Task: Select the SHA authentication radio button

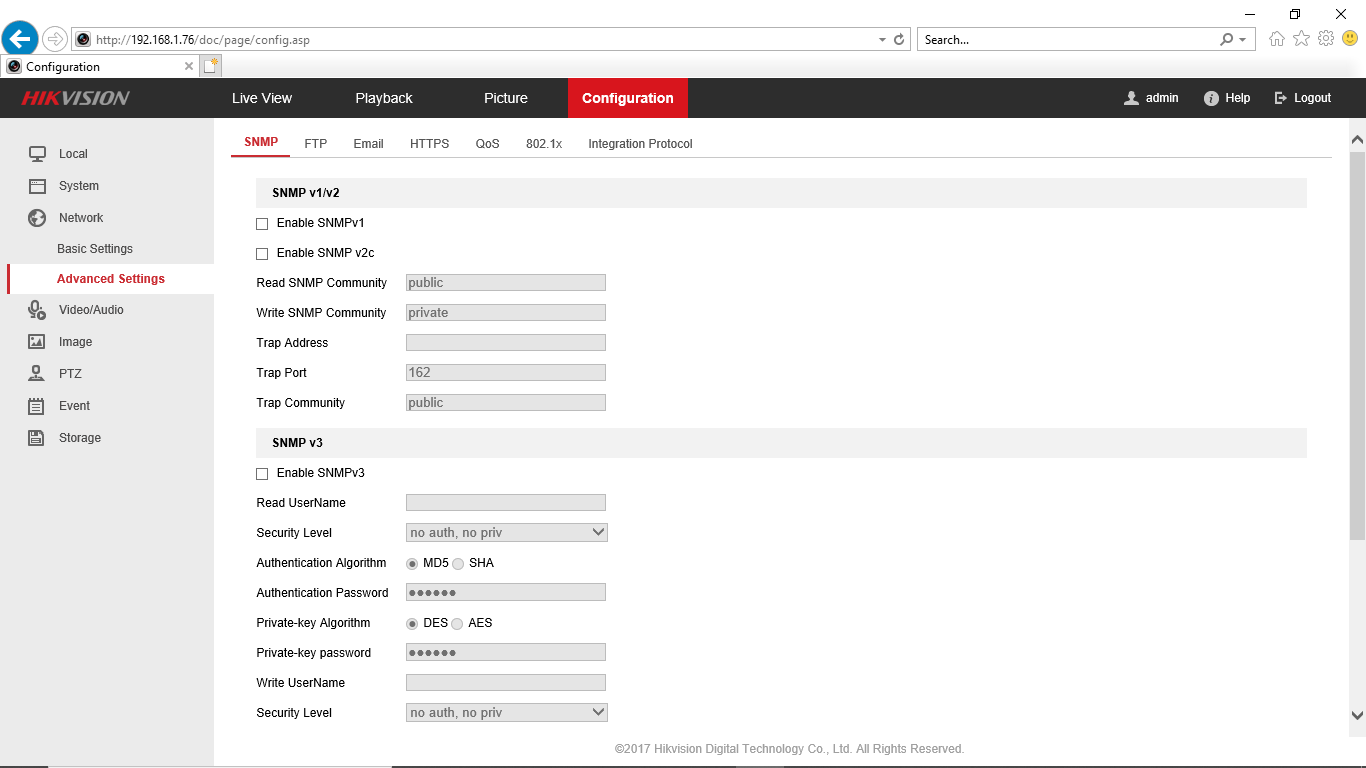Action: click(x=458, y=564)
